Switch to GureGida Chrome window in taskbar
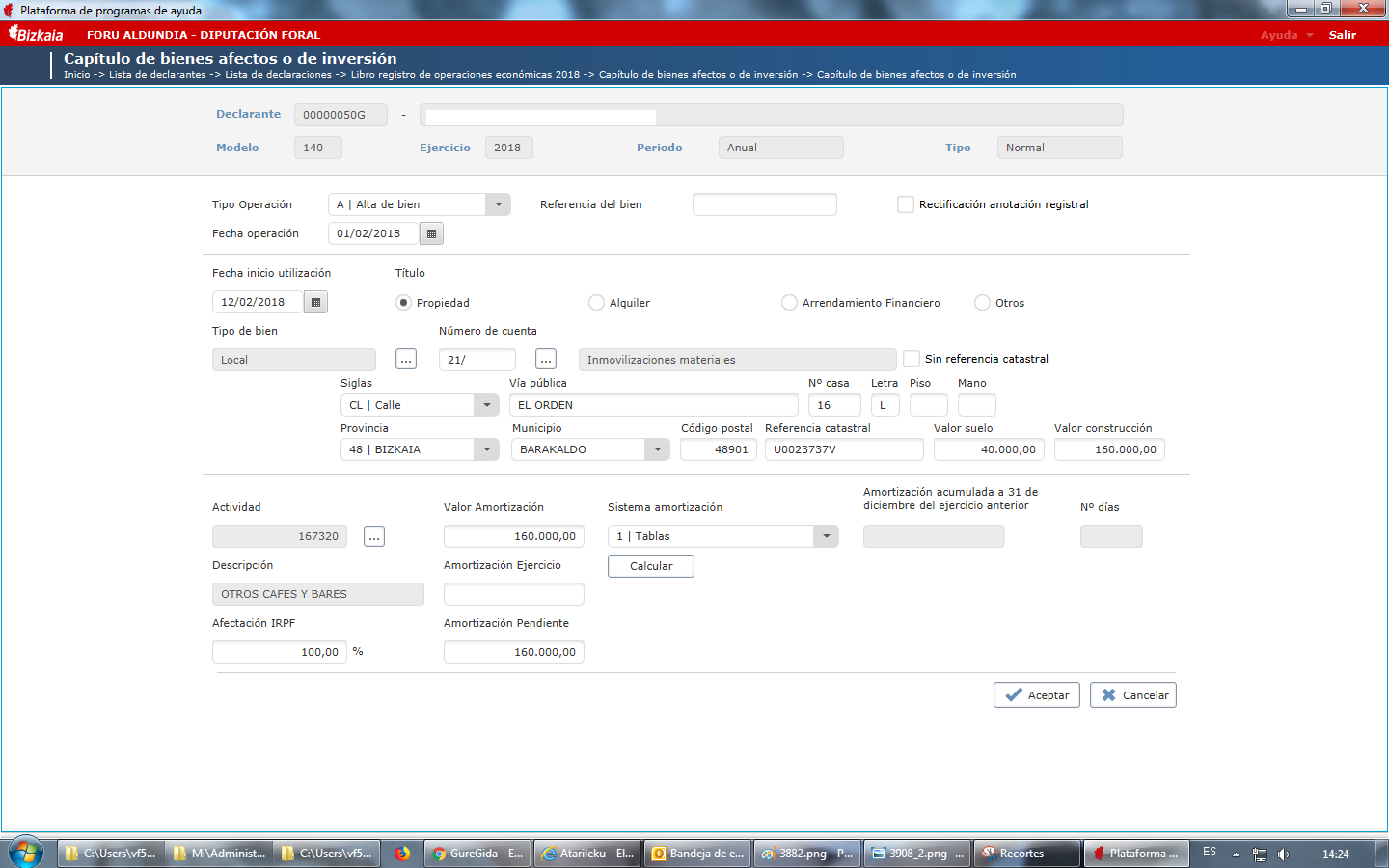 click(x=477, y=854)
